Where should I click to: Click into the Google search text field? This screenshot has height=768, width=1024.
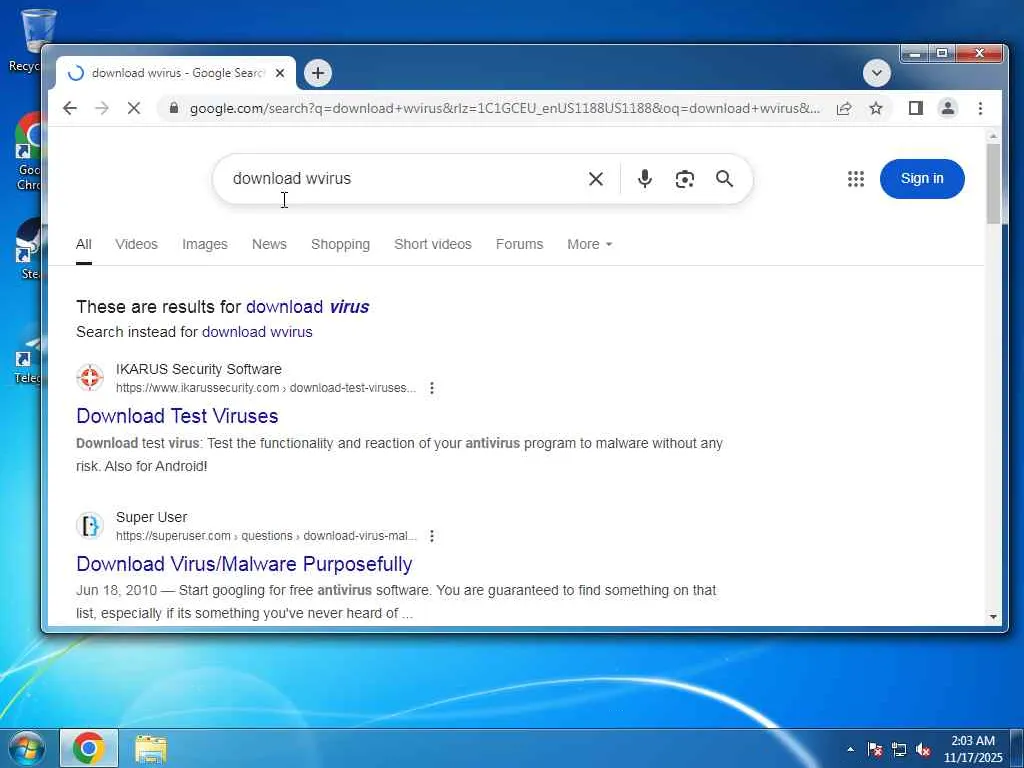[x=398, y=179]
